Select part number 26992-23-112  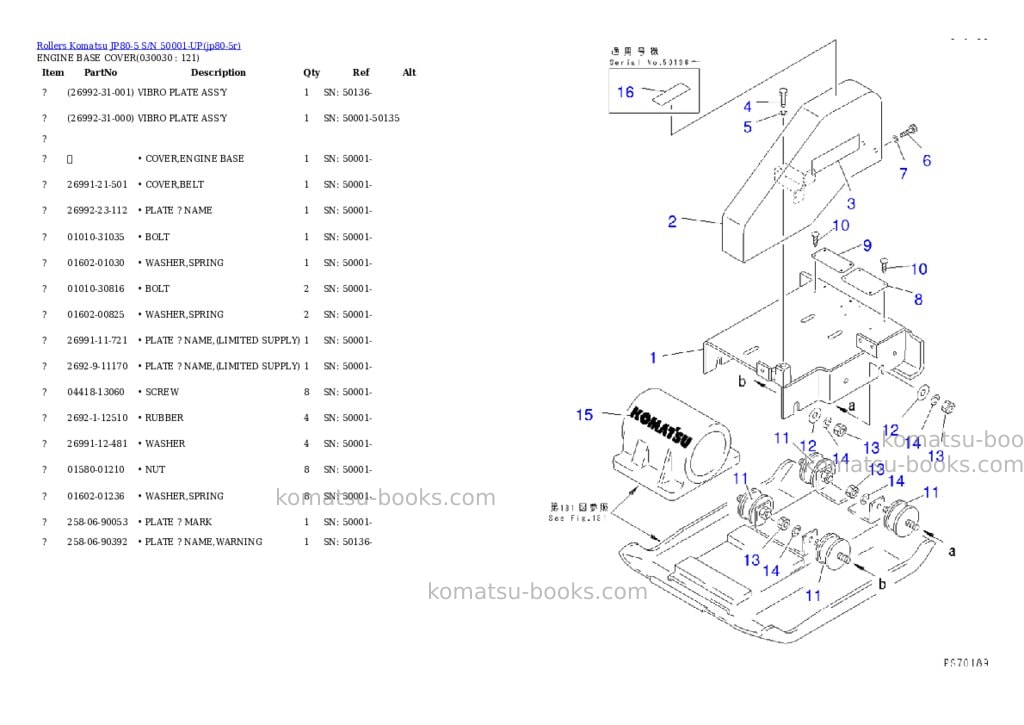(x=97, y=210)
